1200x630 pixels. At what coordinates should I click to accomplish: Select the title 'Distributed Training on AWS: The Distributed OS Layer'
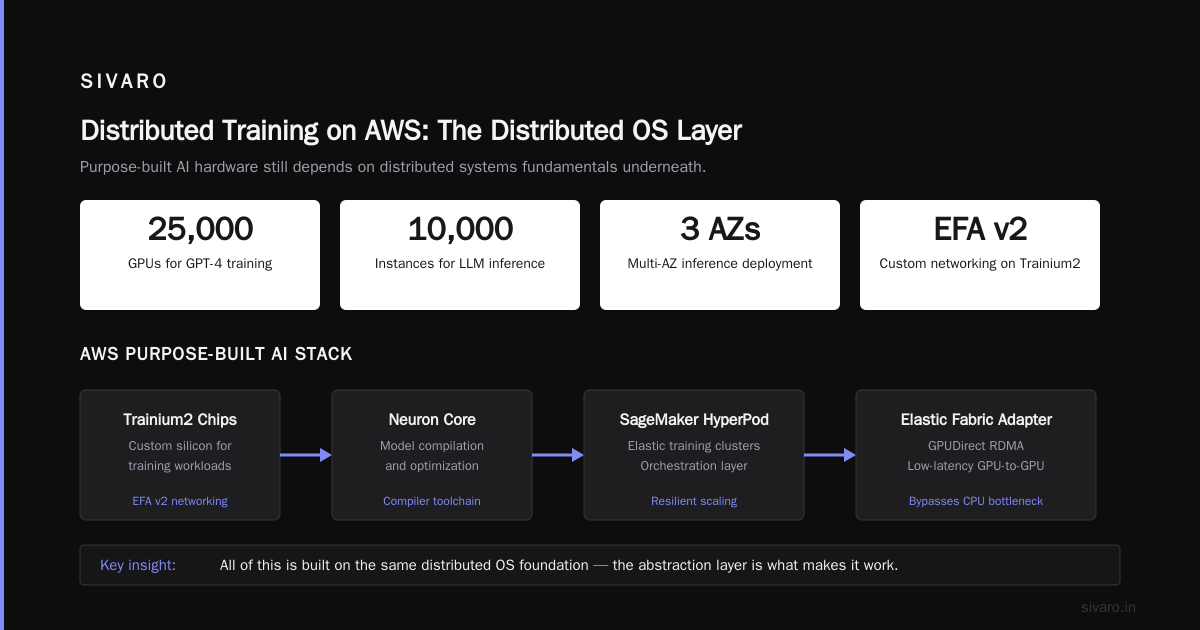point(411,131)
